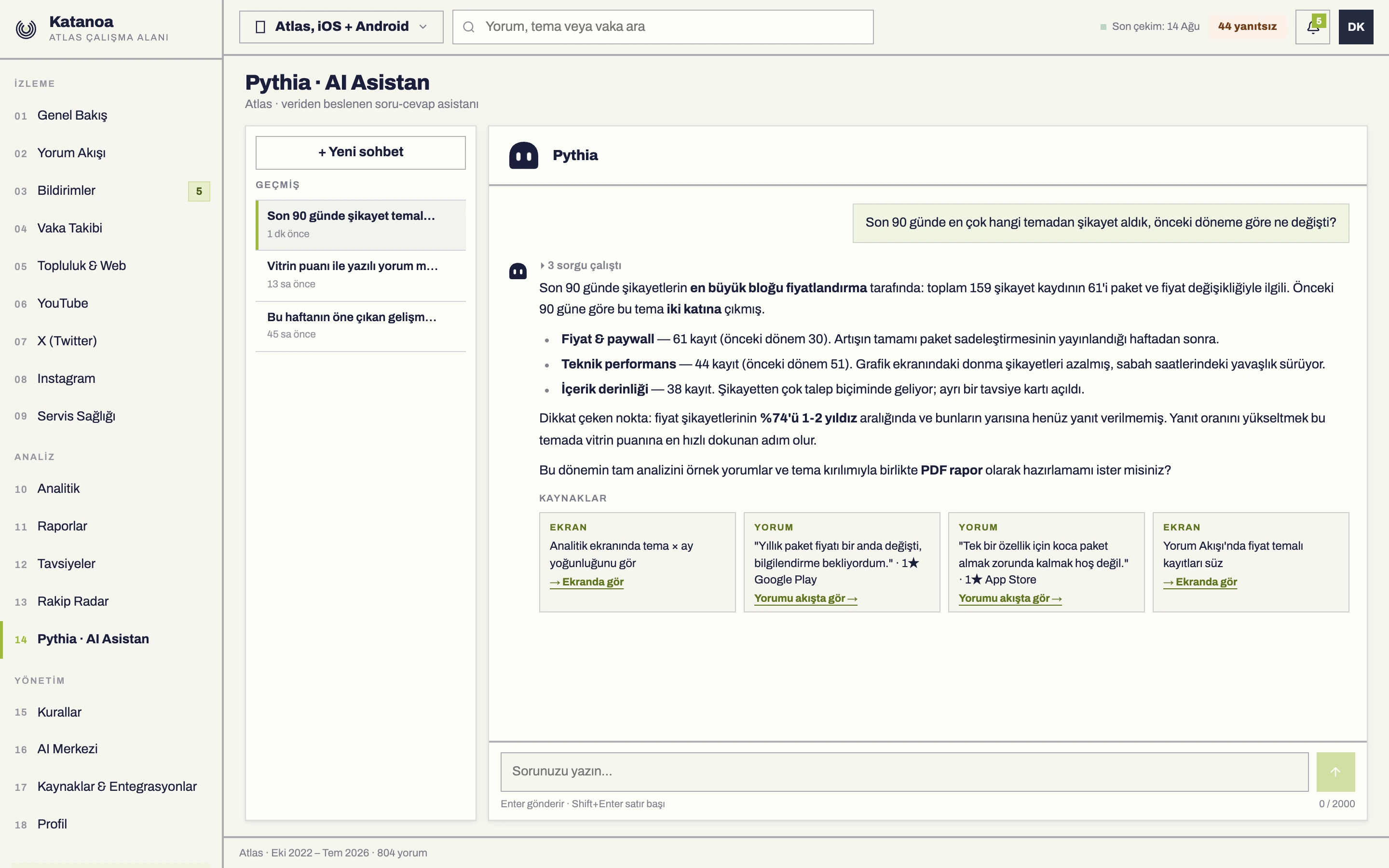1389x868 pixels.
Task: Expand the '3 sorgu çalıştı' disclosure
Action: point(580,265)
